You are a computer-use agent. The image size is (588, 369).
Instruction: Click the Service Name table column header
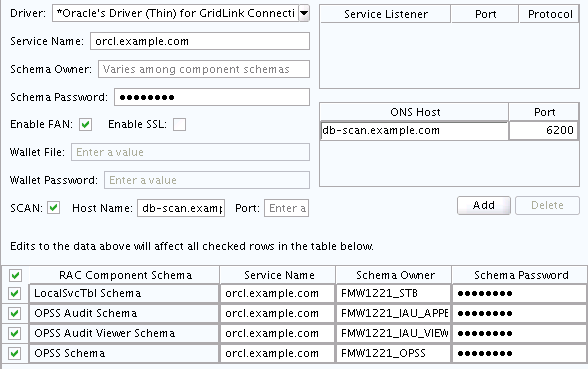pyautogui.click(x=278, y=275)
